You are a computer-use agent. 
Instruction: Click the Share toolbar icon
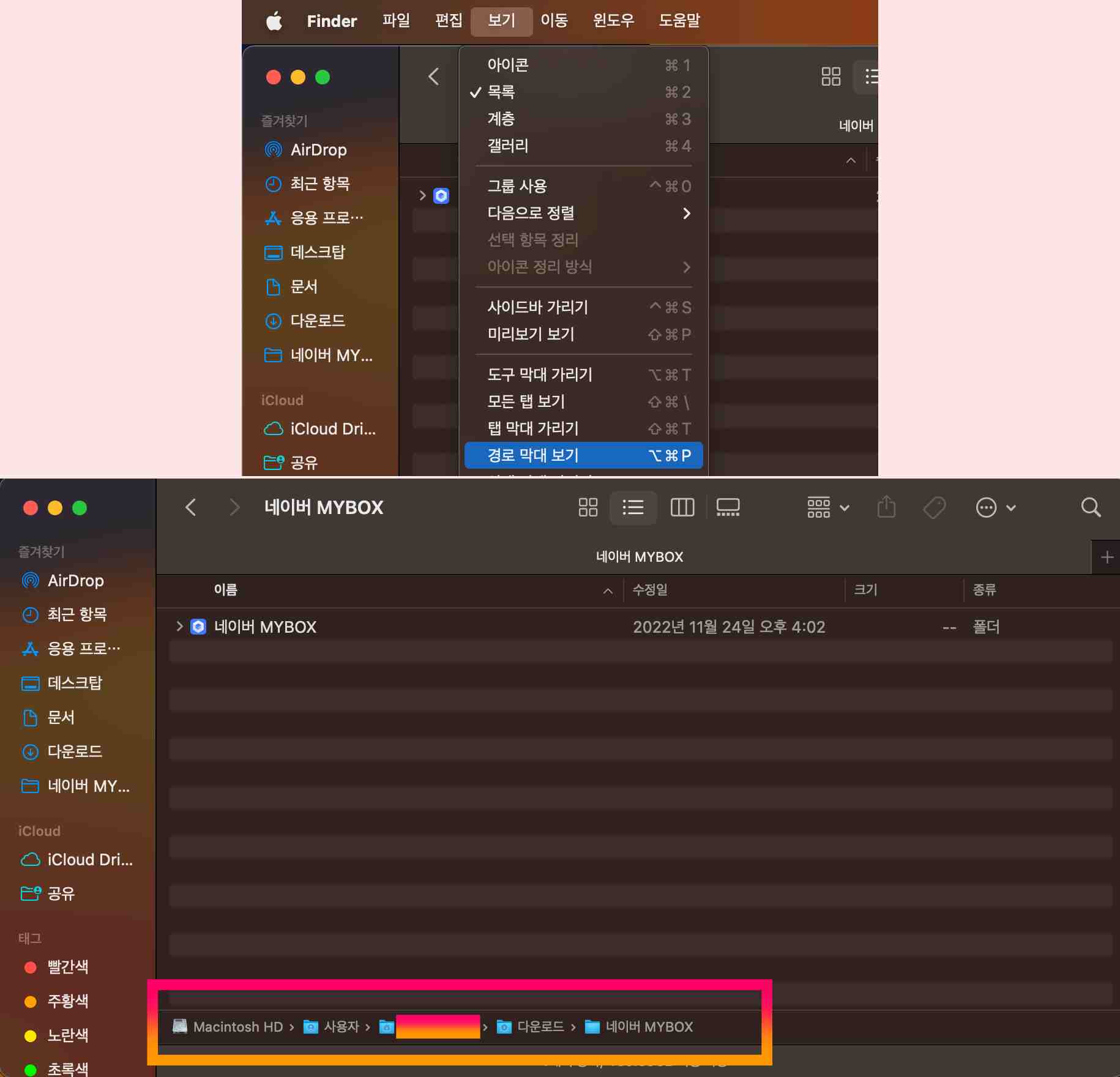[x=886, y=507]
